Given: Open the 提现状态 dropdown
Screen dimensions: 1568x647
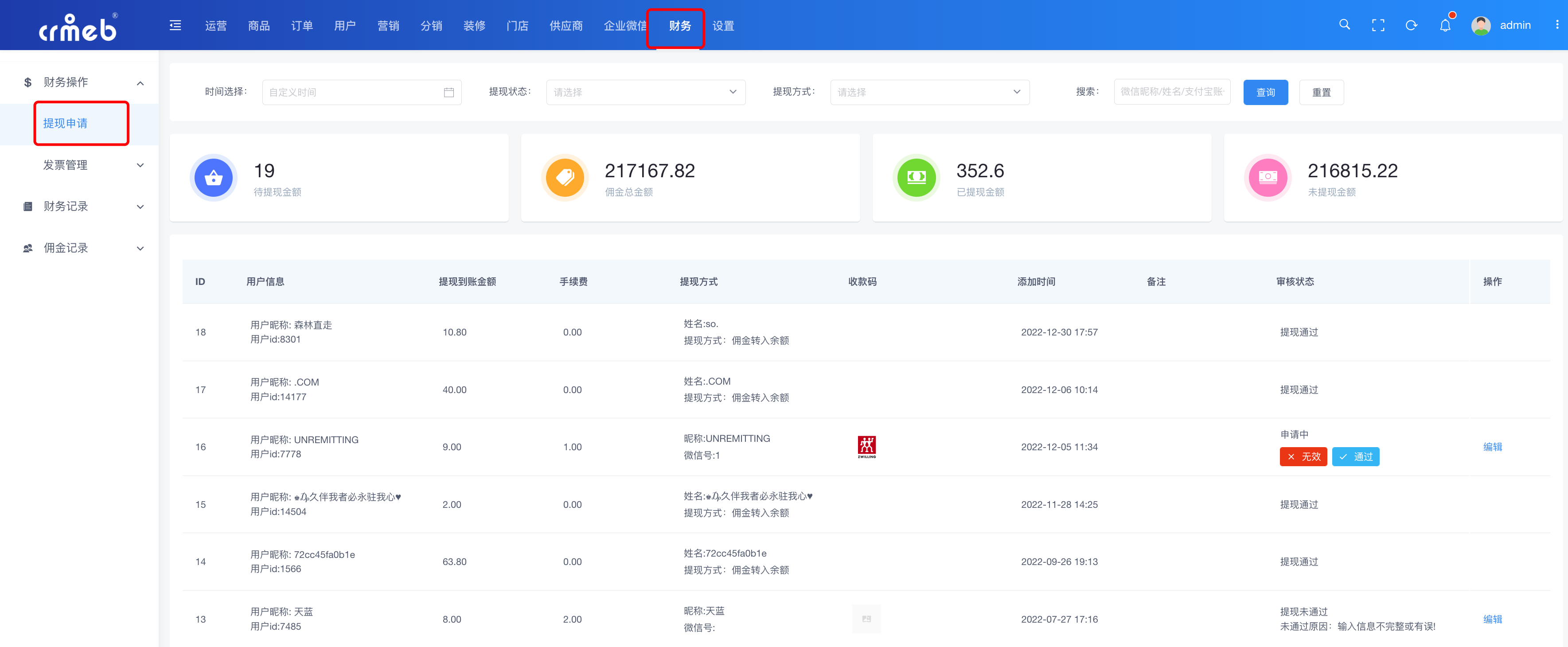Looking at the screenshot, I should (645, 92).
